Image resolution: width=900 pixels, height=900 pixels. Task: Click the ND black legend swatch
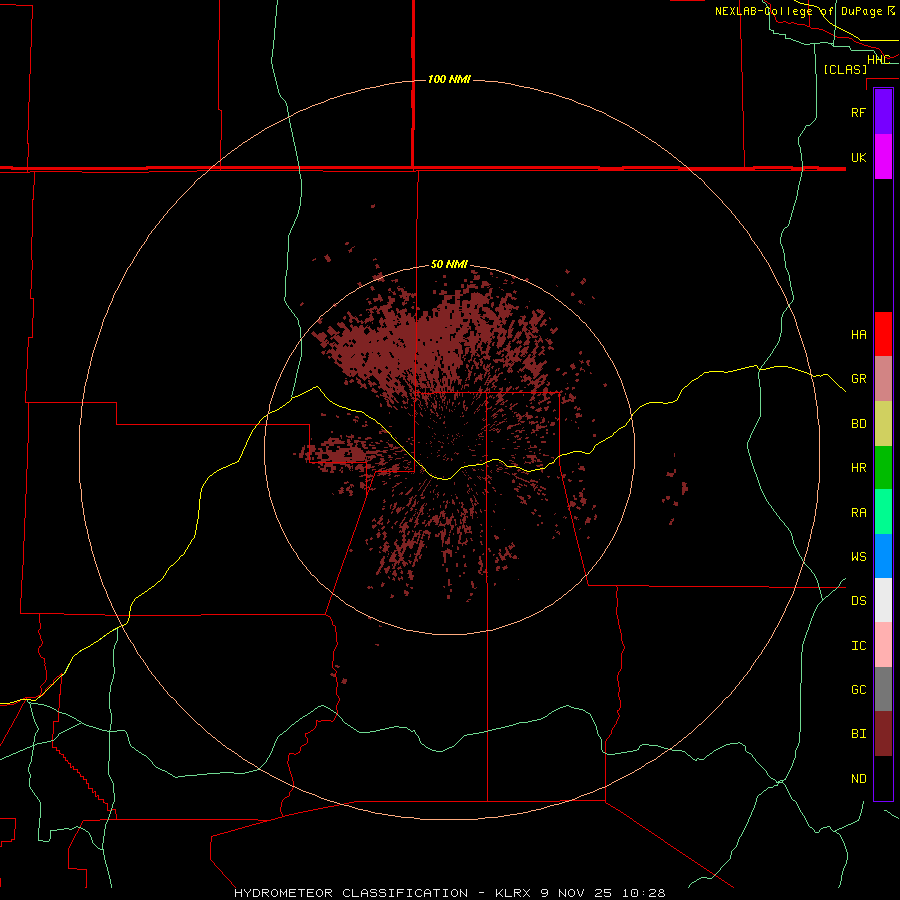click(883, 778)
